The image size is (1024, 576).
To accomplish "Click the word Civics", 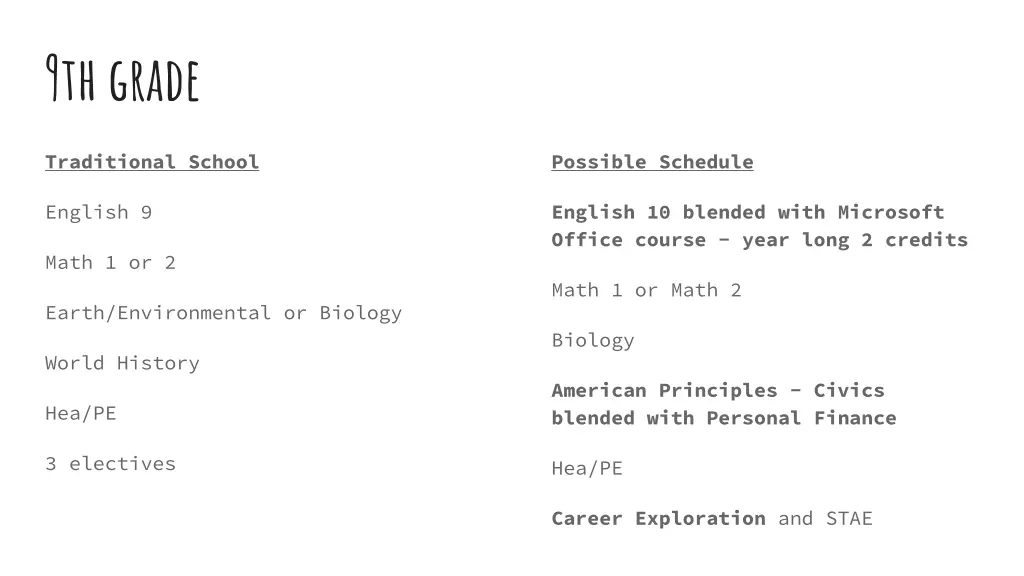I will coord(849,391).
